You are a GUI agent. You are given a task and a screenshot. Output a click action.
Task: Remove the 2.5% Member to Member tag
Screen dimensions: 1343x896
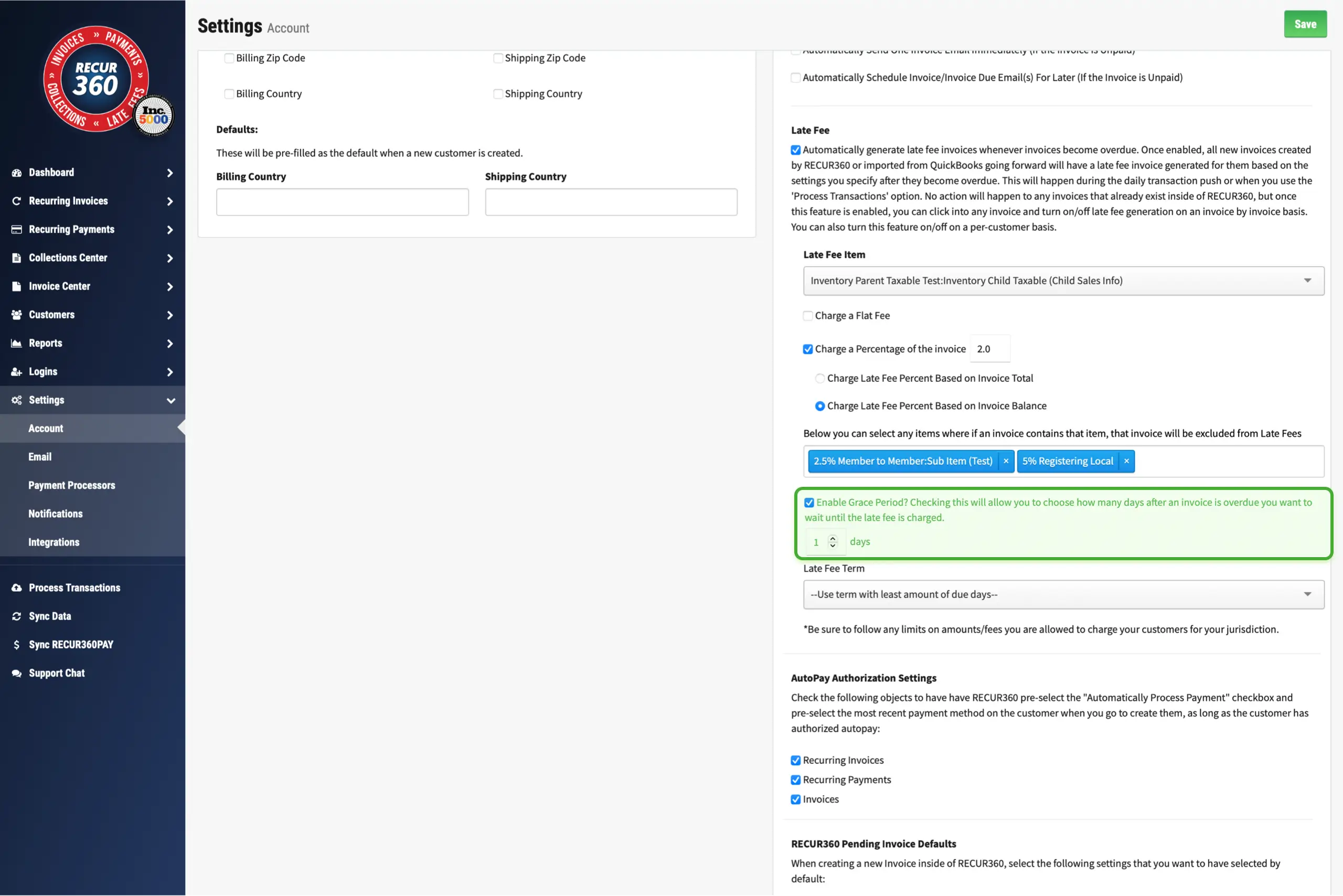pos(1005,461)
